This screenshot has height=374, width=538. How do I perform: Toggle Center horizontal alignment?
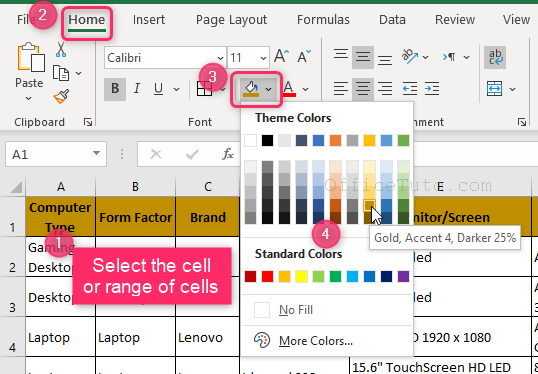pyautogui.click(x=363, y=89)
